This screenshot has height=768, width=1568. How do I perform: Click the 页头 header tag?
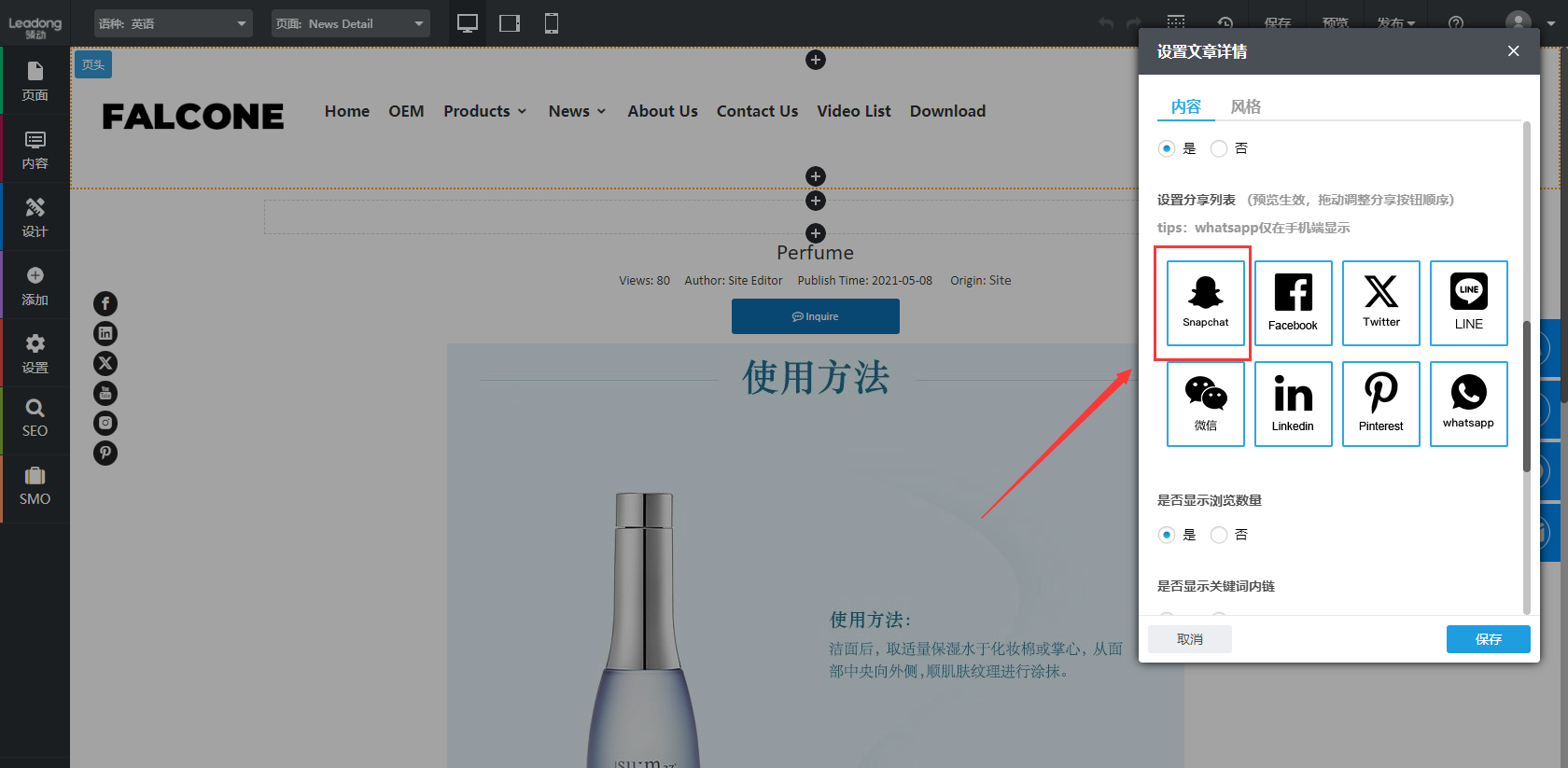tap(93, 64)
